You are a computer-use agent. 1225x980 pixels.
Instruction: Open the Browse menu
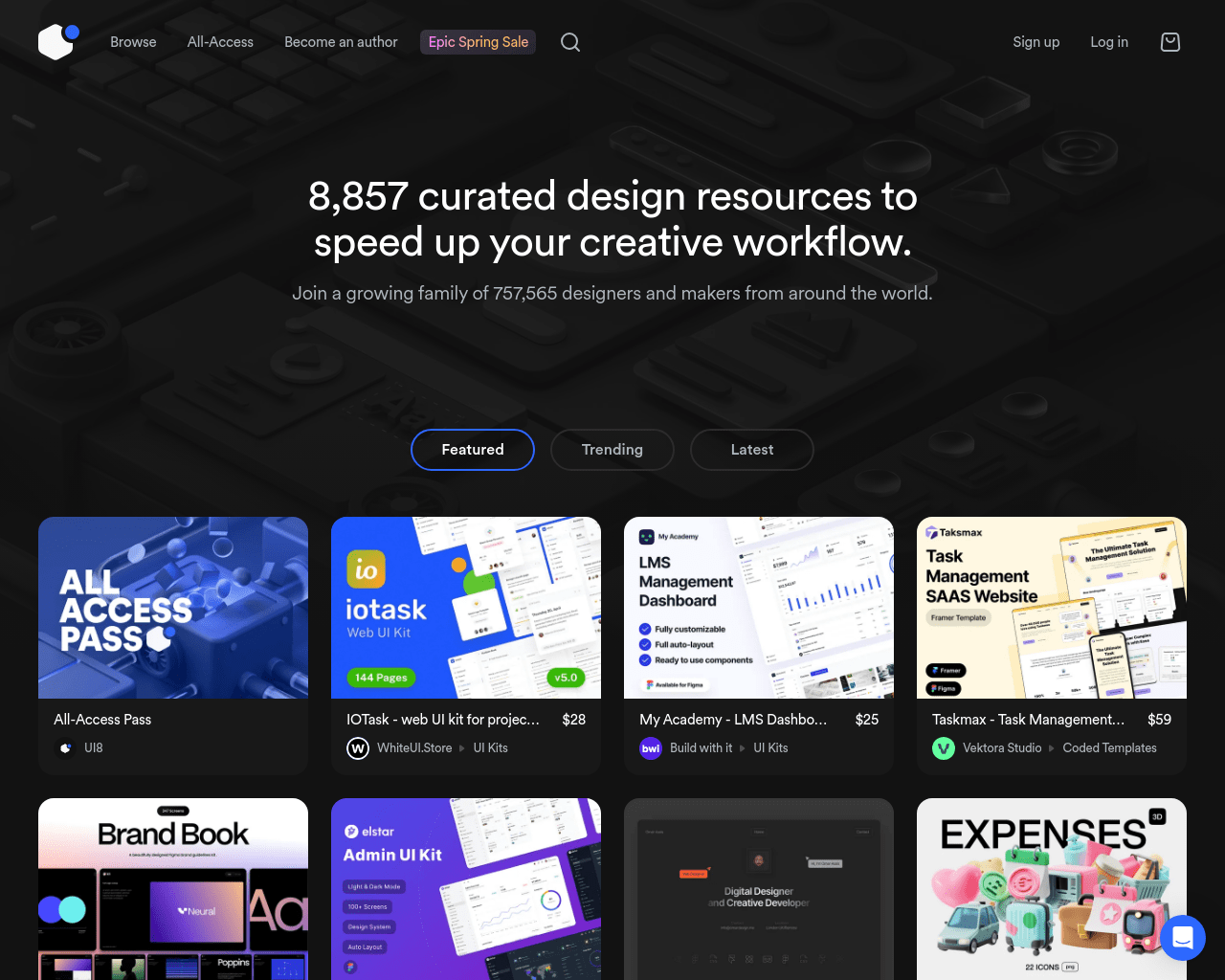pyautogui.click(x=133, y=42)
